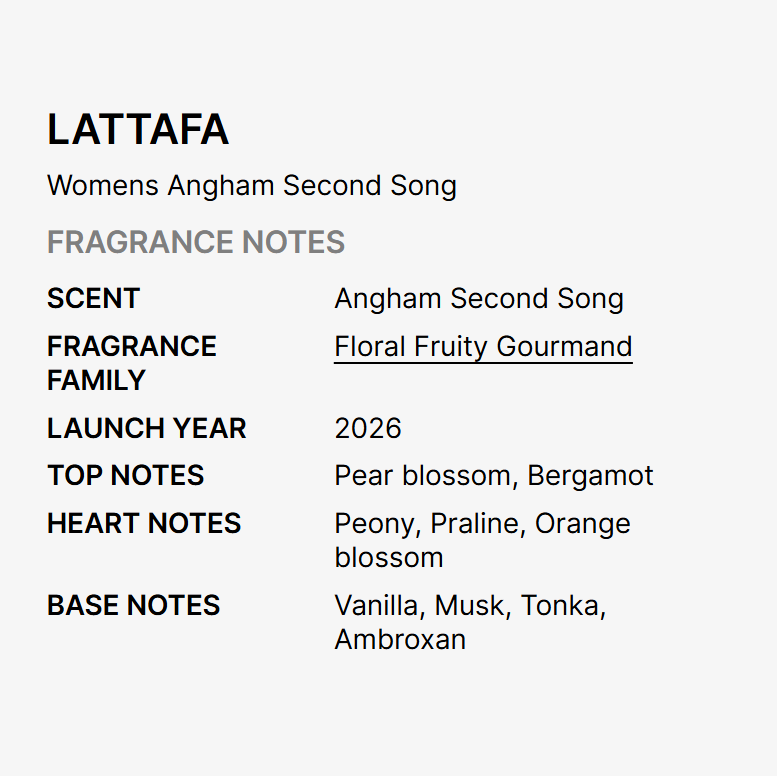The width and height of the screenshot is (777, 776).
Task: Select the Angham Second Song scent value
Action: [x=479, y=299]
